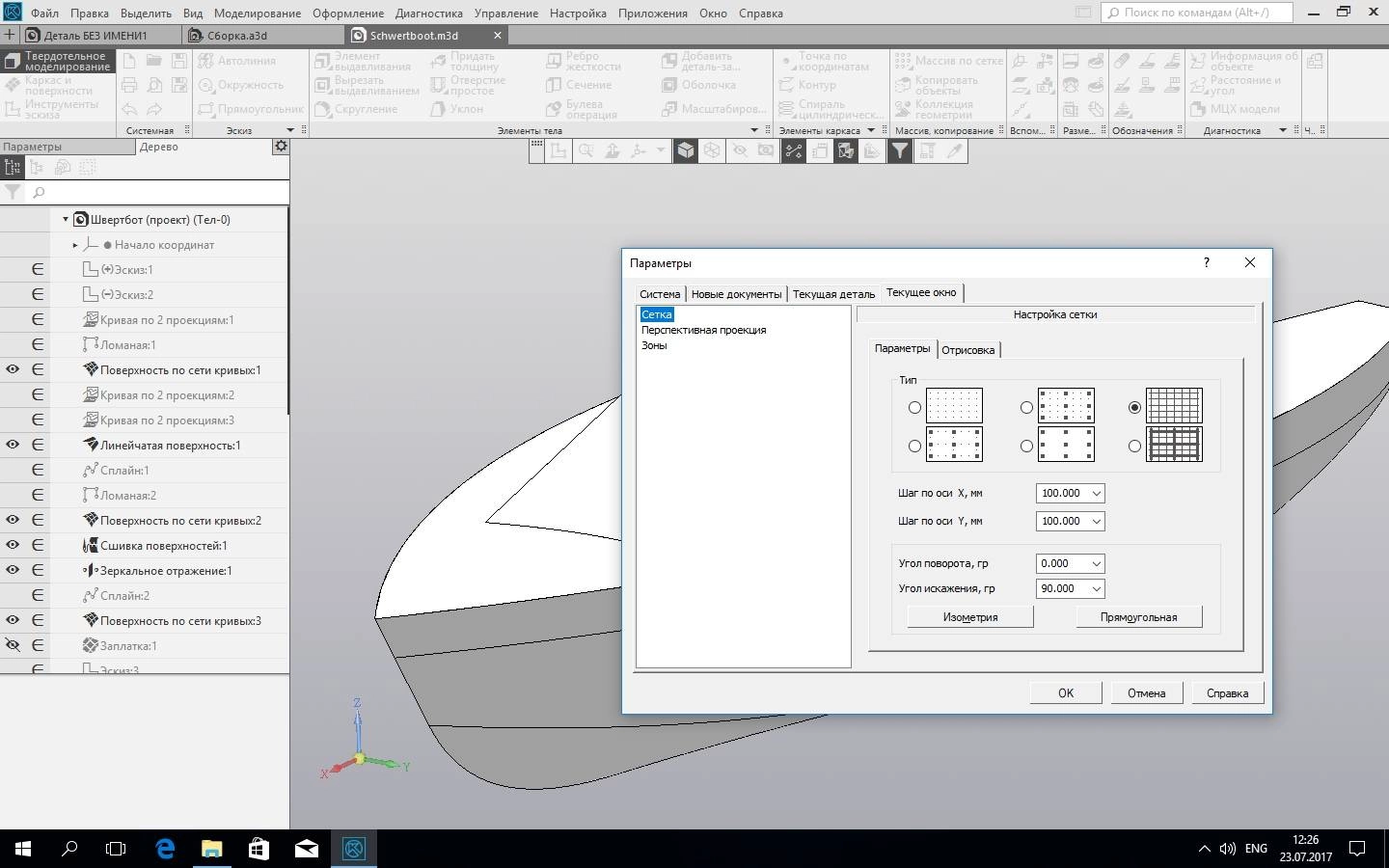Open the Моделирование menu
1389x868 pixels.
(258, 14)
